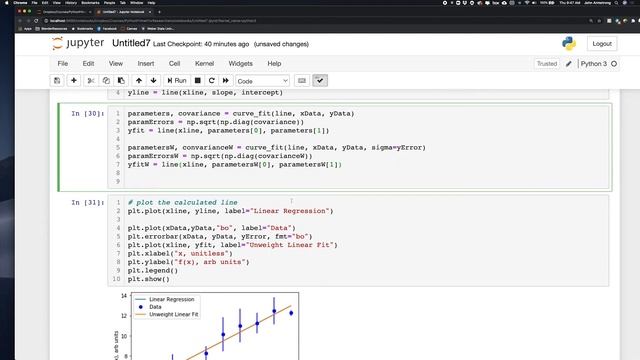Click inside code cell In [30]
Viewport: 640px width, 360px height.
(x=358, y=147)
